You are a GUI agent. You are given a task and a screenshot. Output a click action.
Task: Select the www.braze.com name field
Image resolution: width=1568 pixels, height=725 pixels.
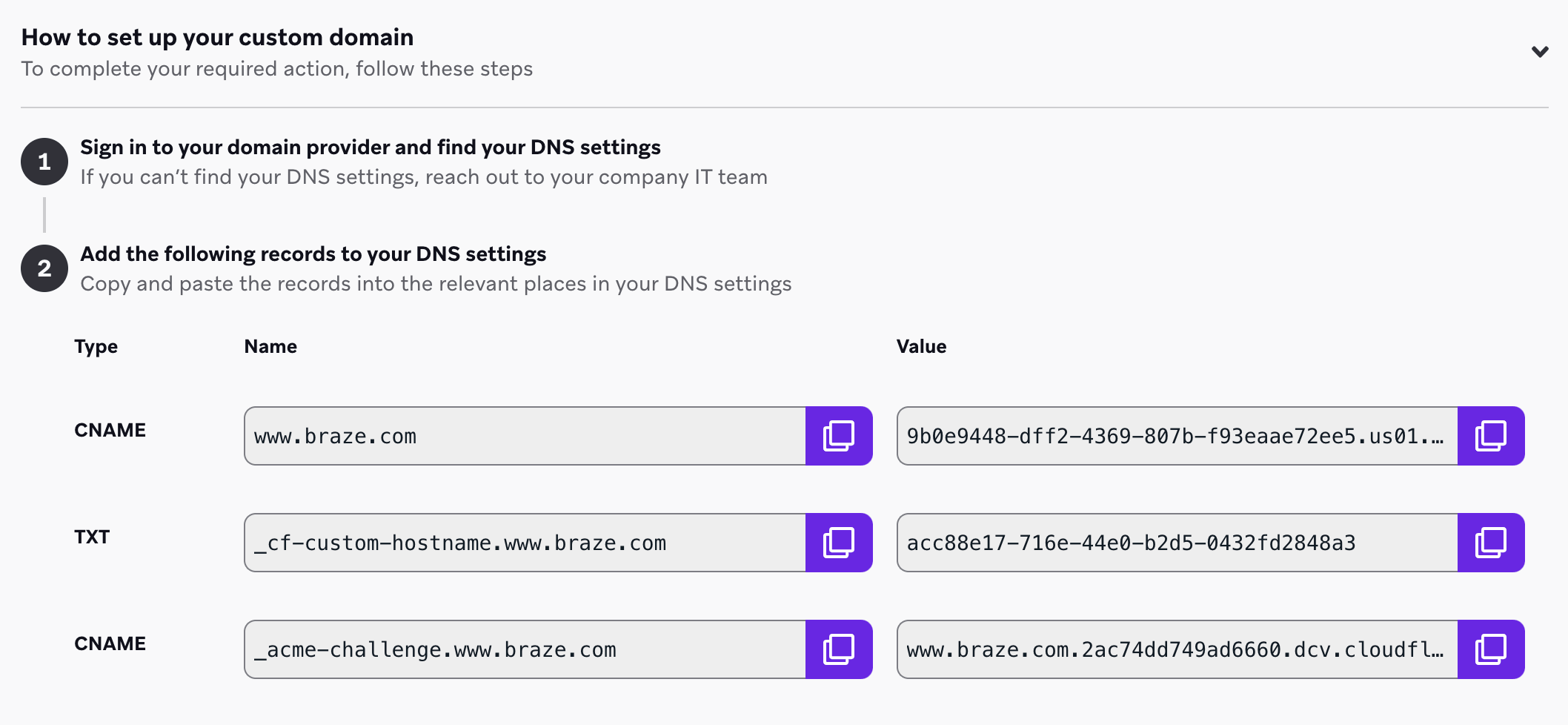click(x=525, y=436)
